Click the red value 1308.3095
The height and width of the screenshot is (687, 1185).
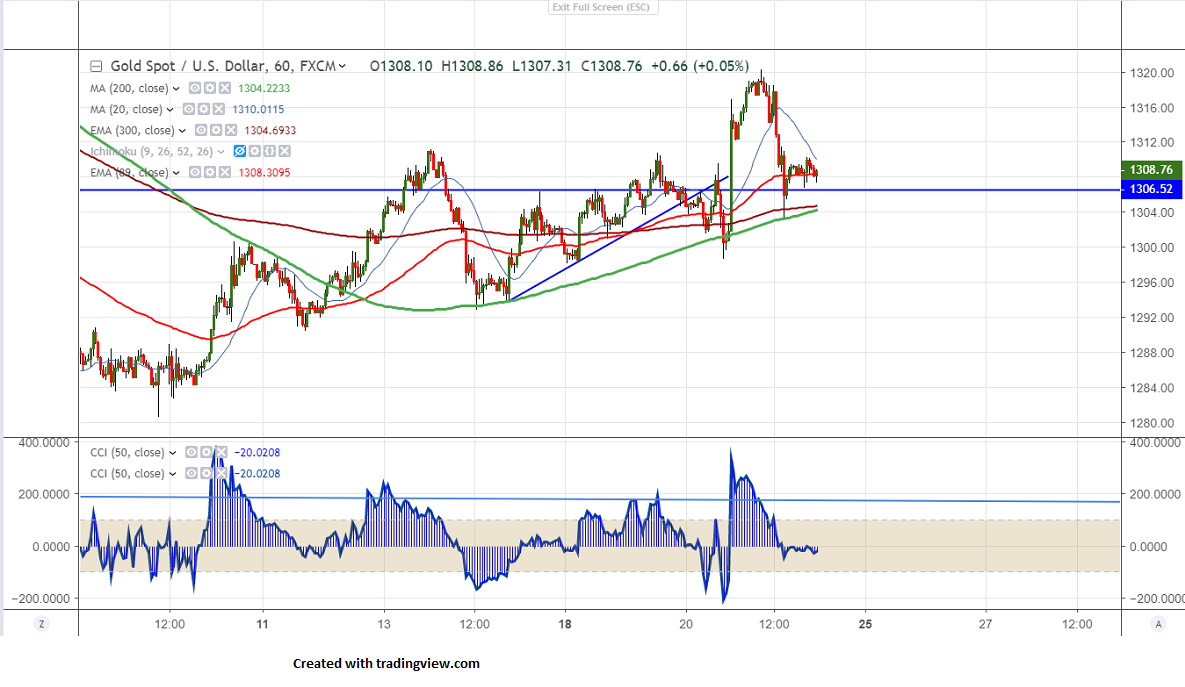pos(264,172)
